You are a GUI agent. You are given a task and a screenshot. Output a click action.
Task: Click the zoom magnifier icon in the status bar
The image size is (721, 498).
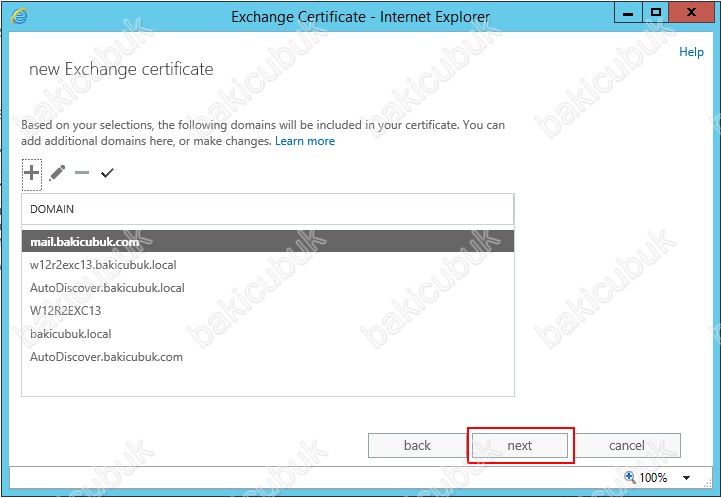pyautogui.click(x=629, y=477)
